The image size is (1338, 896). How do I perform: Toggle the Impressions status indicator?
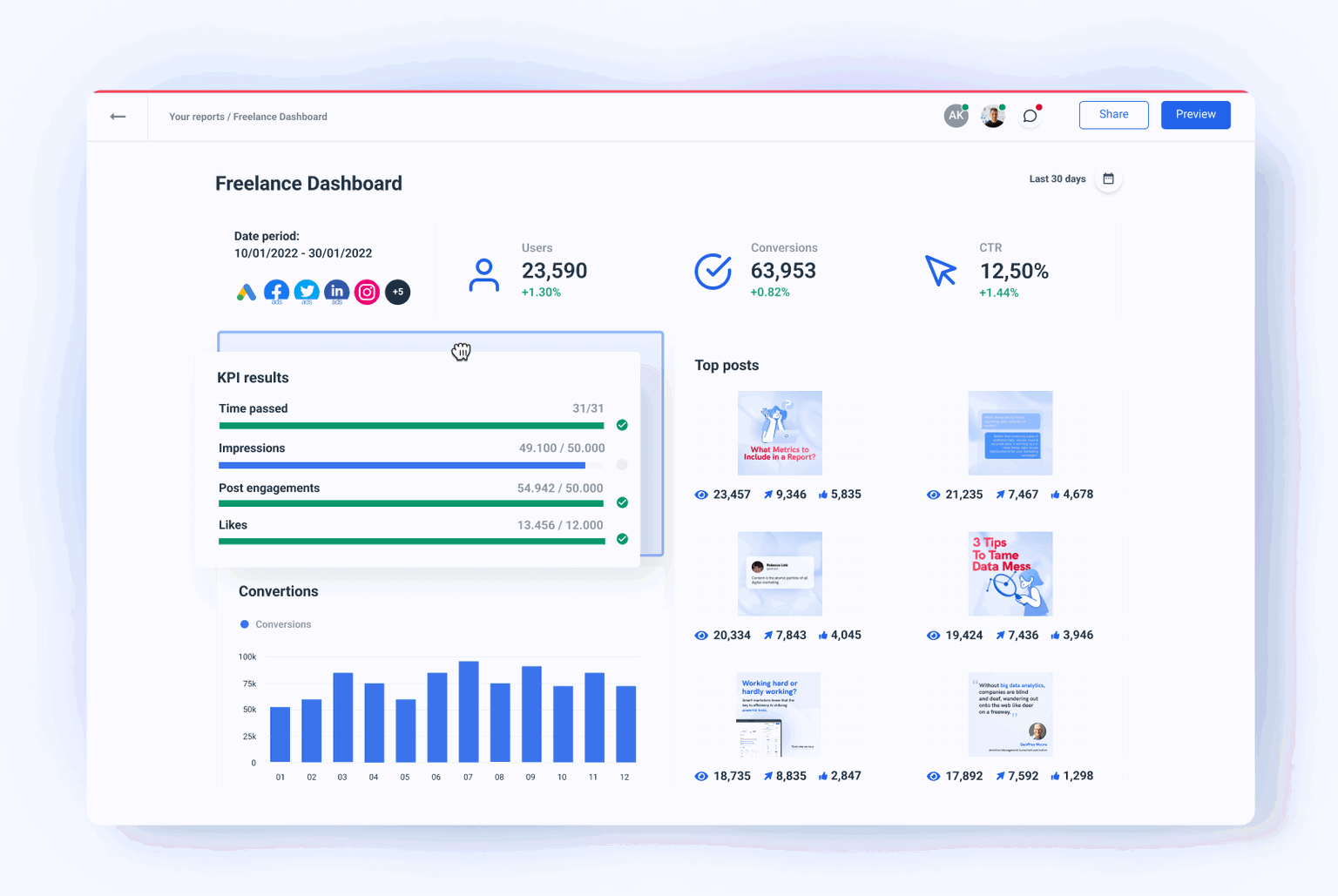coord(622,464)
